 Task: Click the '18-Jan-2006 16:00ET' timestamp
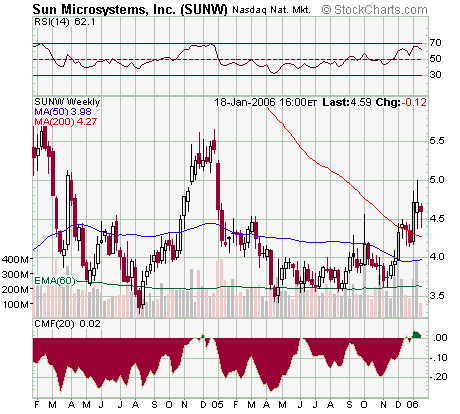click(x=265, y=102)
